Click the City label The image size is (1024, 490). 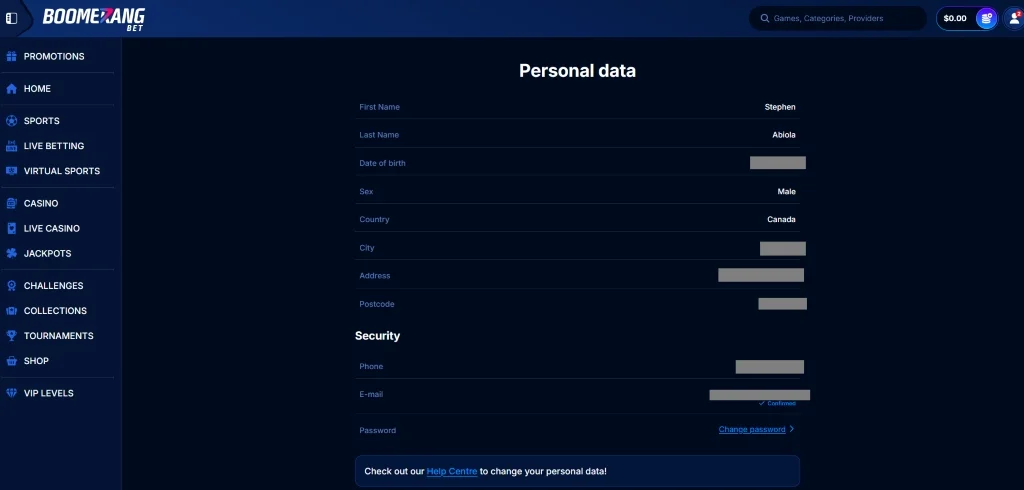click(x=367, y=248)
